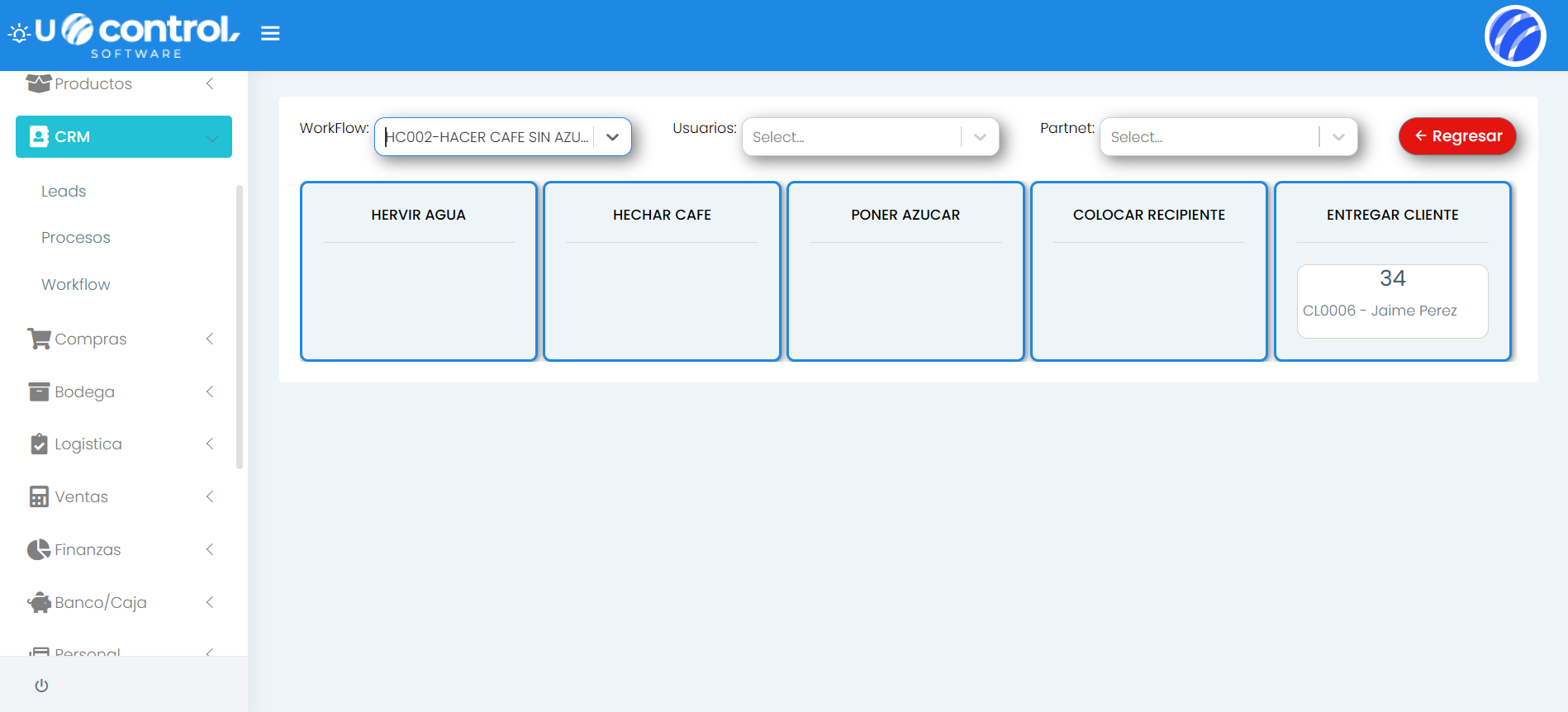1568x712 pixels.
Task: Click the power logout icon
Action: tap(41, 686)
